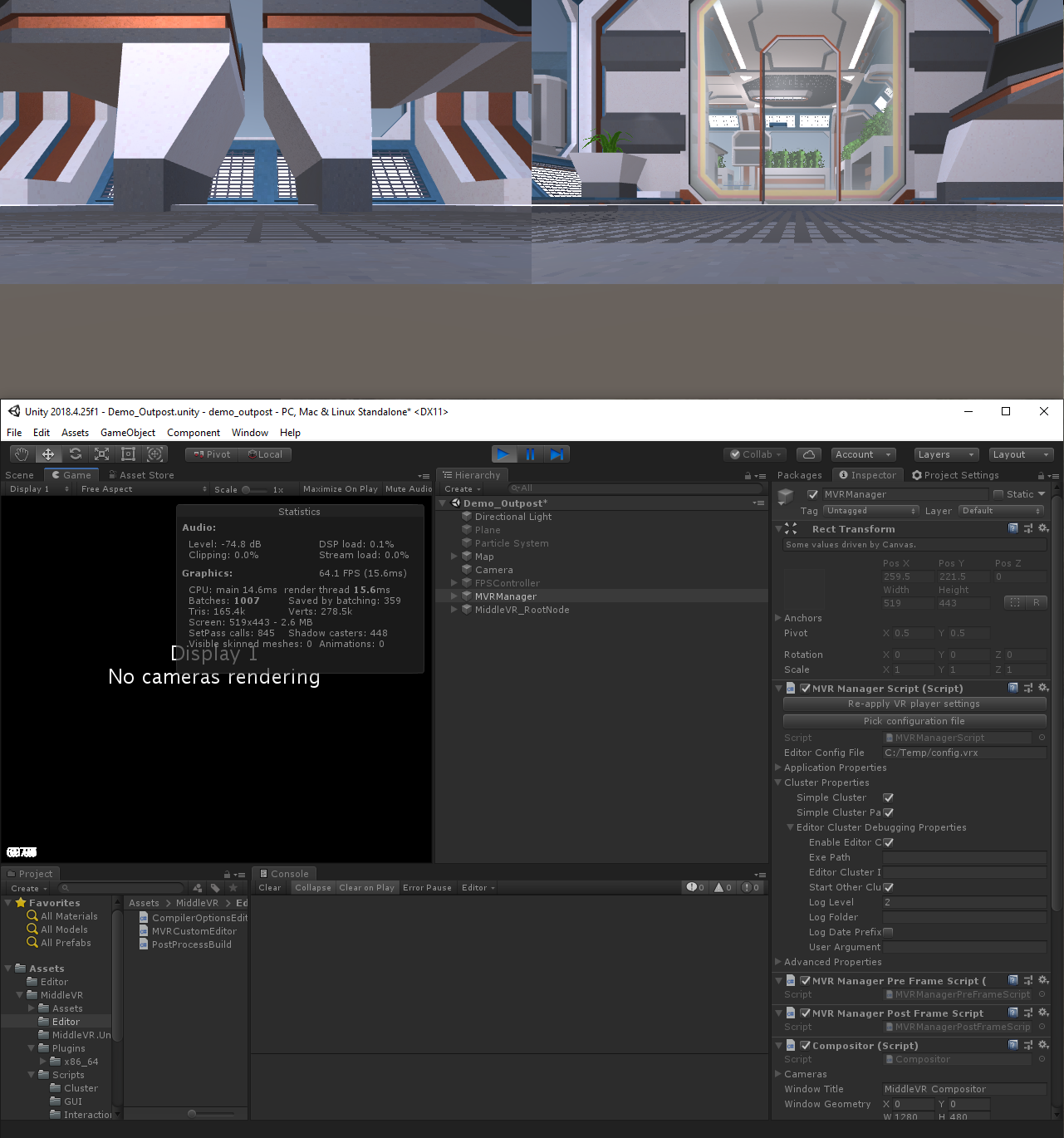Toggle Log Date Prefix checkbox
The height and width of the screenshot is (1138, 1064).
(888, 932)
